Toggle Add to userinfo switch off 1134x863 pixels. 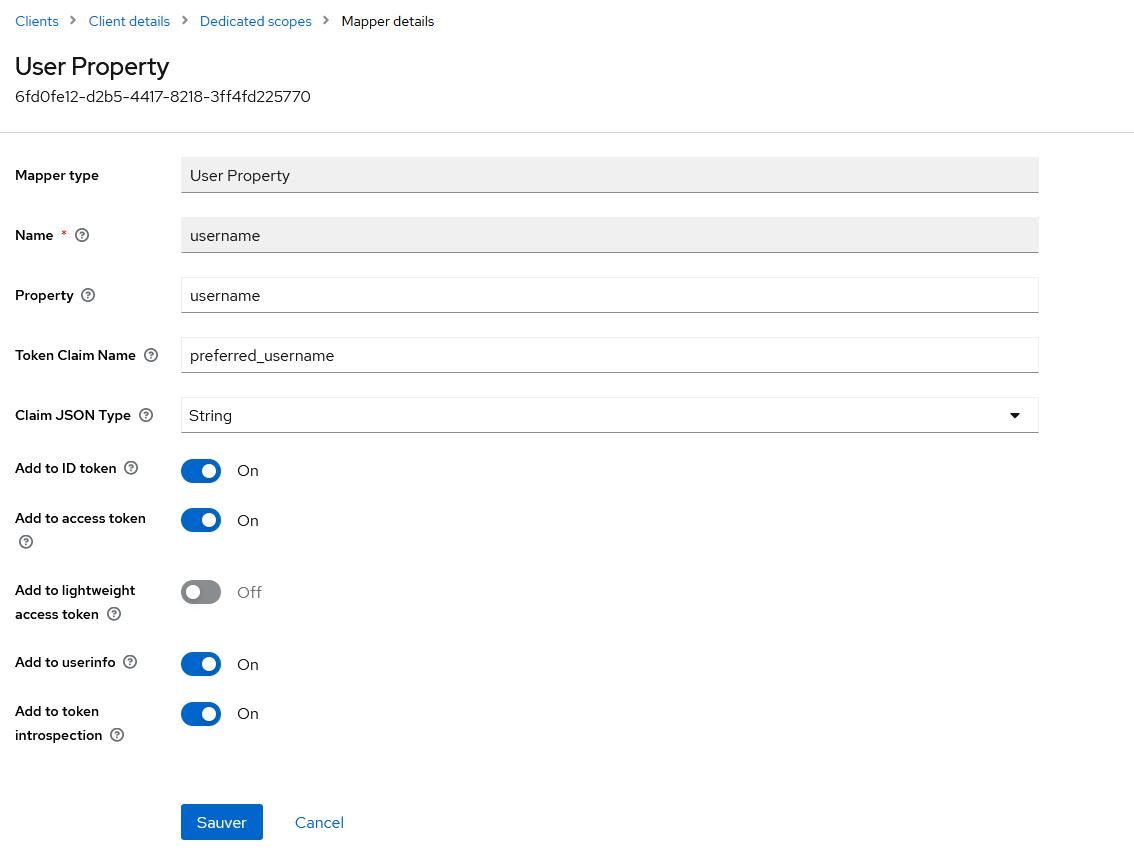click(x=201, y=664)
